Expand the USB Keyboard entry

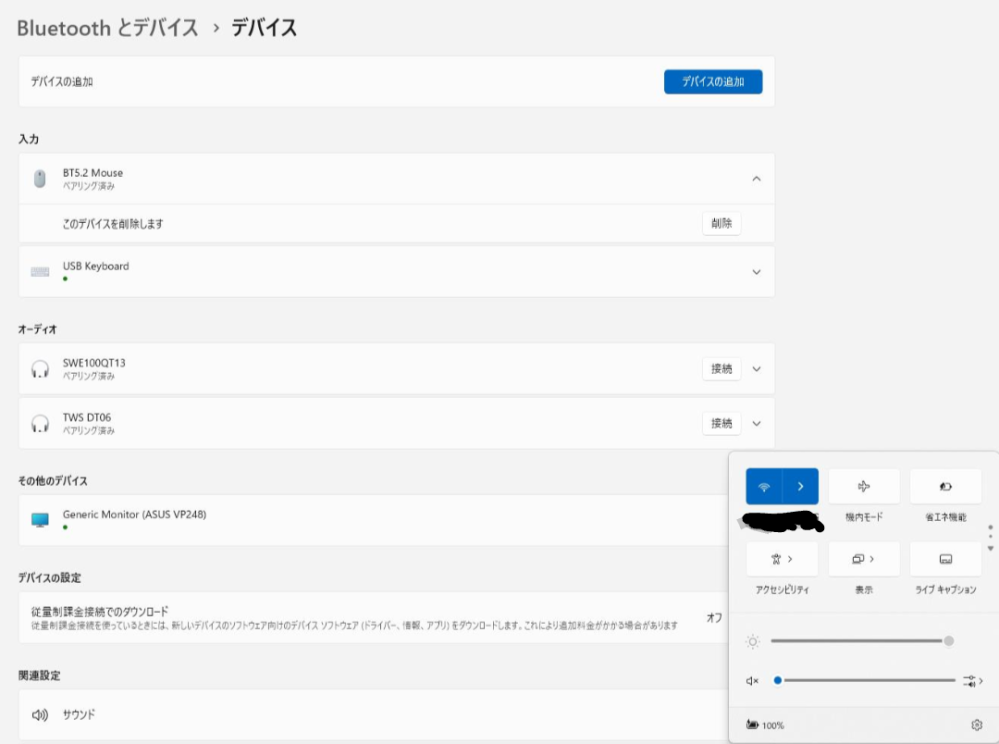pyautogui.click(x=756, y=272)
